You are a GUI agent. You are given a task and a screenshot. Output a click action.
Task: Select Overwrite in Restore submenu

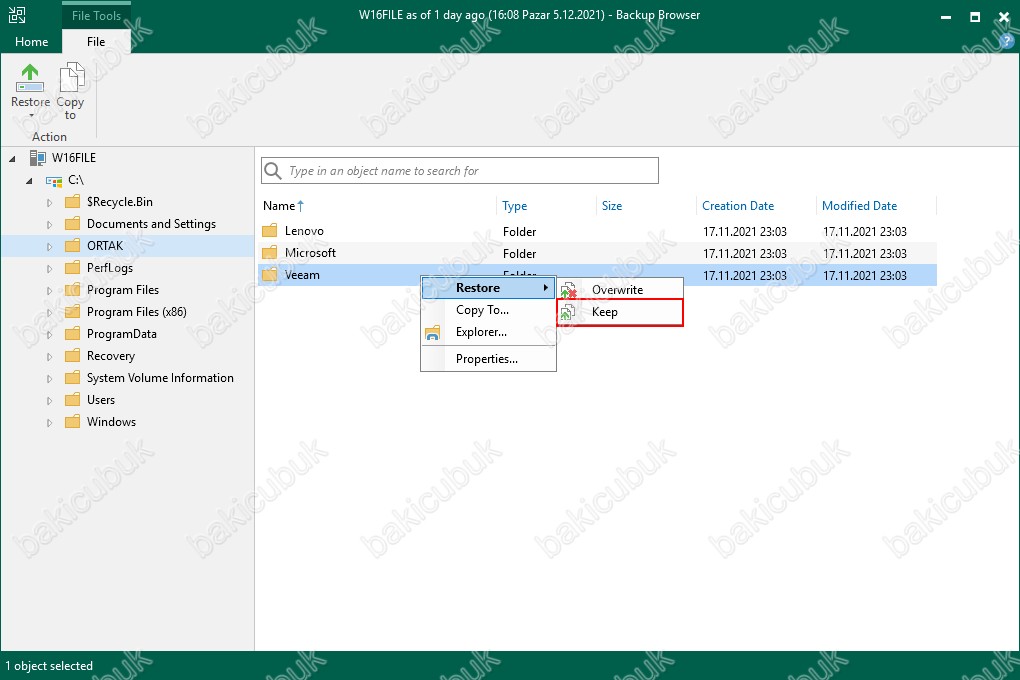[620, 290]
